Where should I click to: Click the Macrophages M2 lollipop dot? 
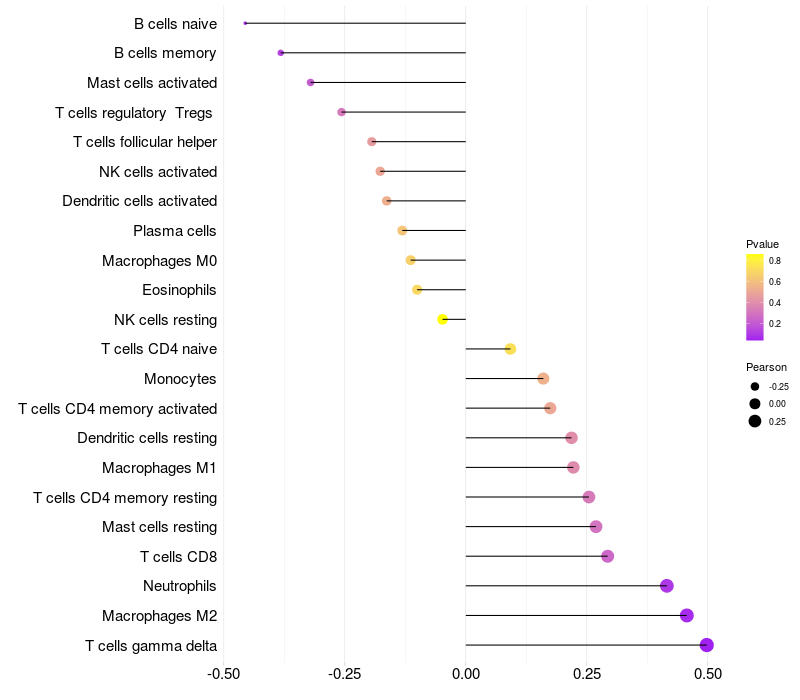[686, 615]
